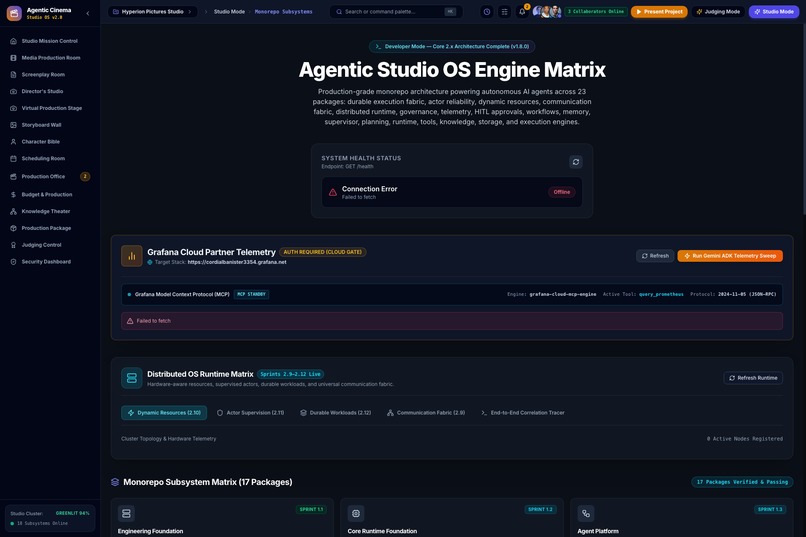Click the SPRINT 1.2 tag
806x537 pixels.
540,509
